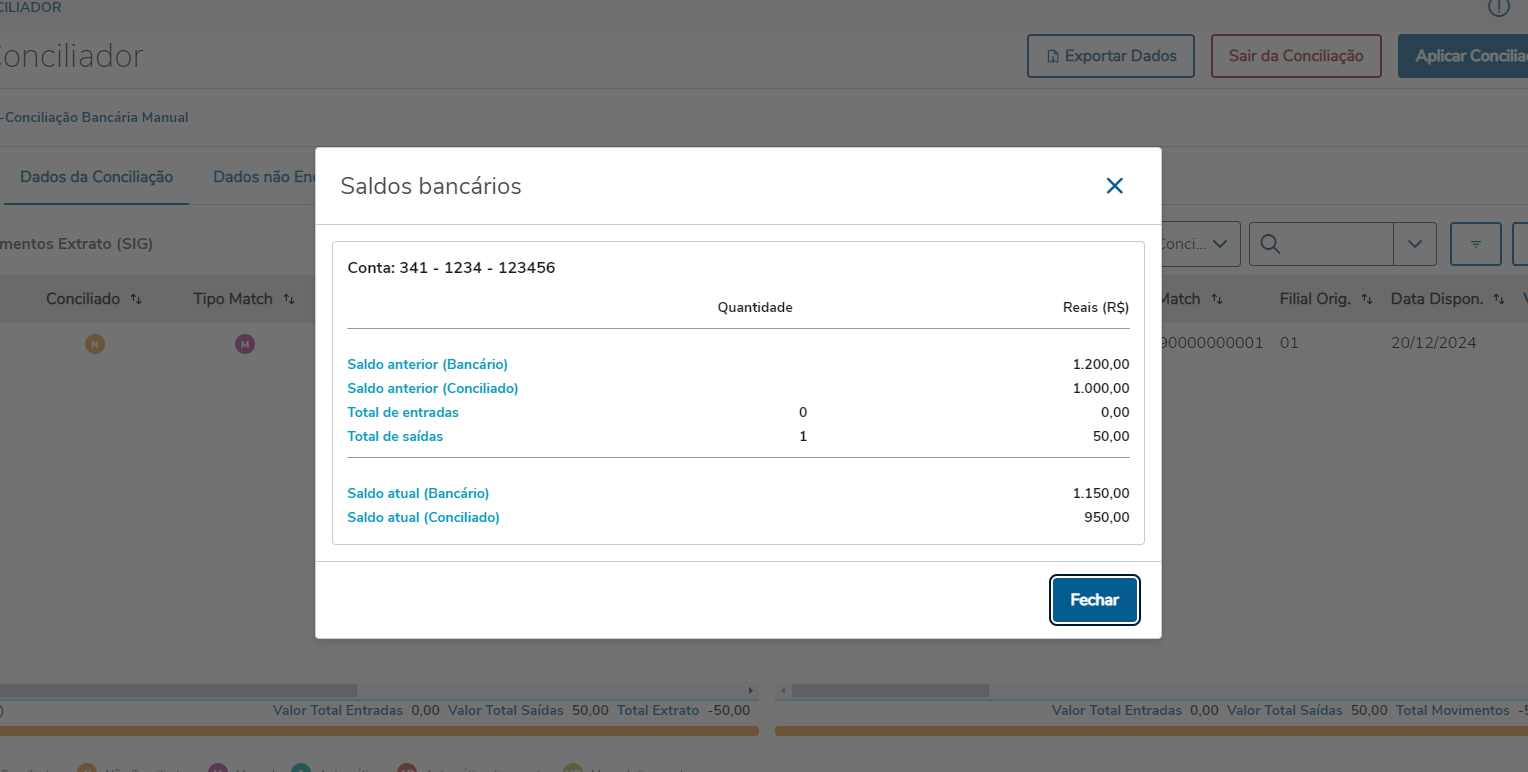Click the Exportar Dados button
Image resolution: width=1528 pixels, height=772 pixels.
coord(1110,56)
